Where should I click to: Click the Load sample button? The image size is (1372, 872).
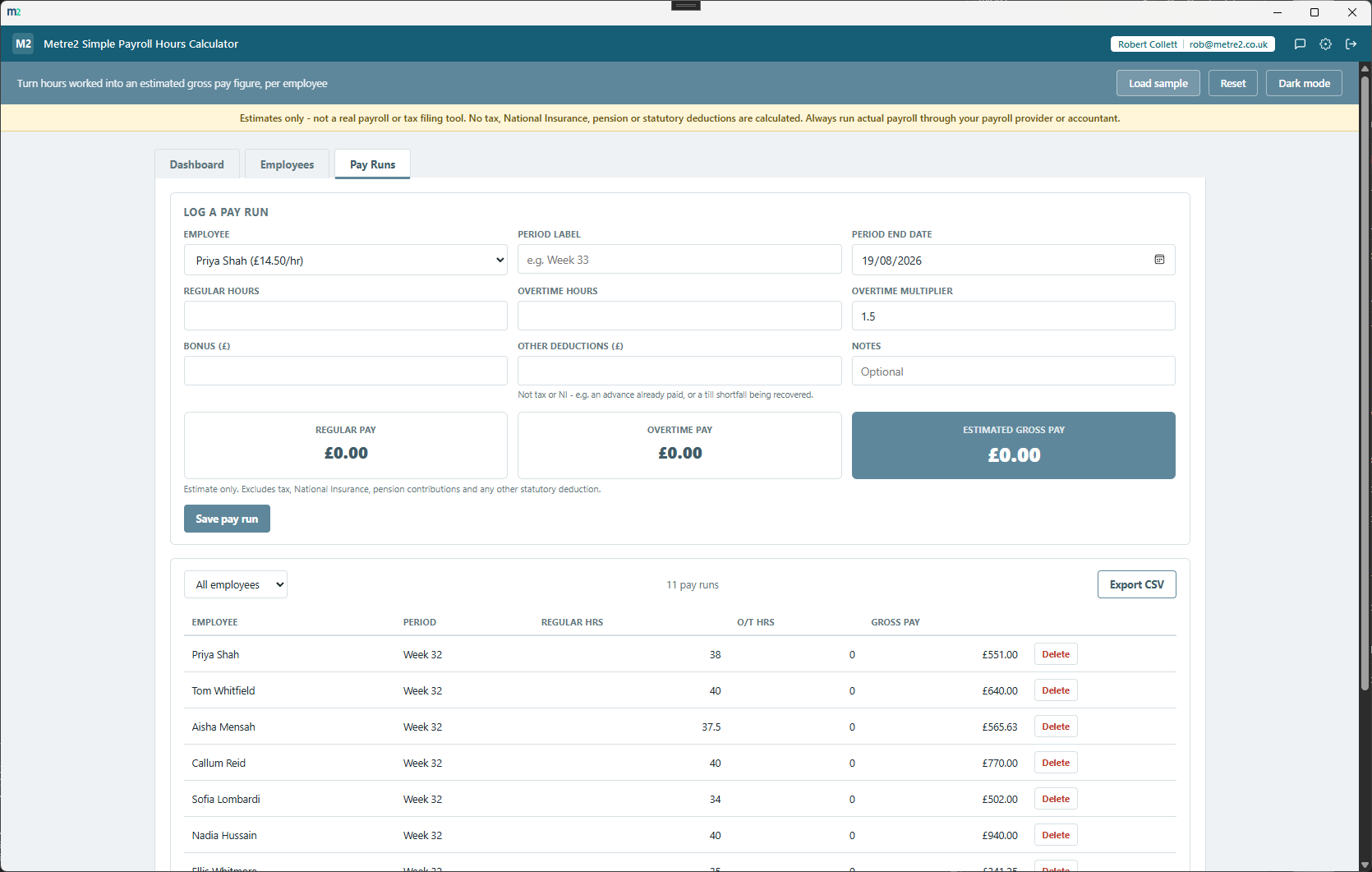[1158, 83]
